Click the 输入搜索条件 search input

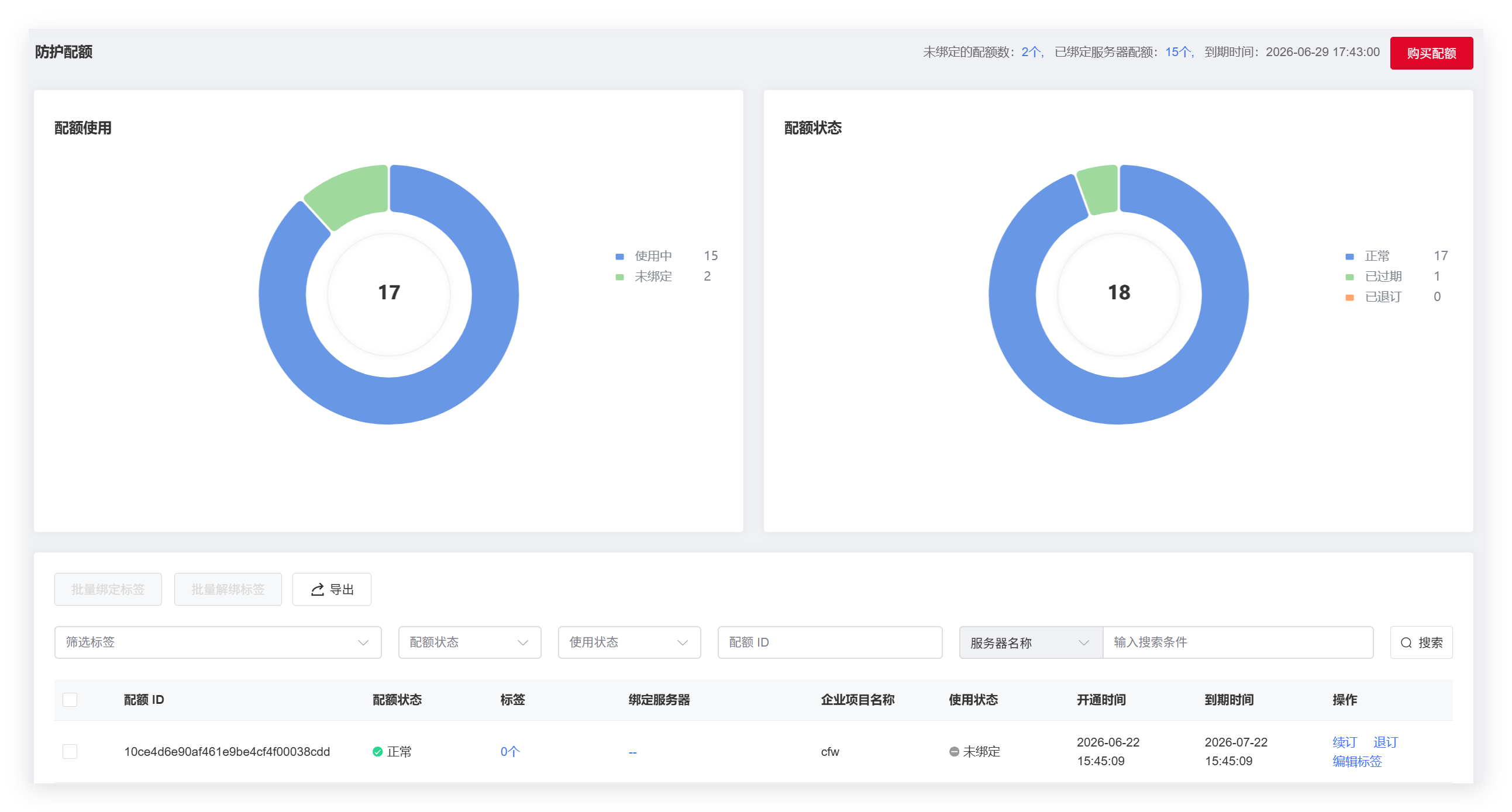click(x=1238, y=642)
